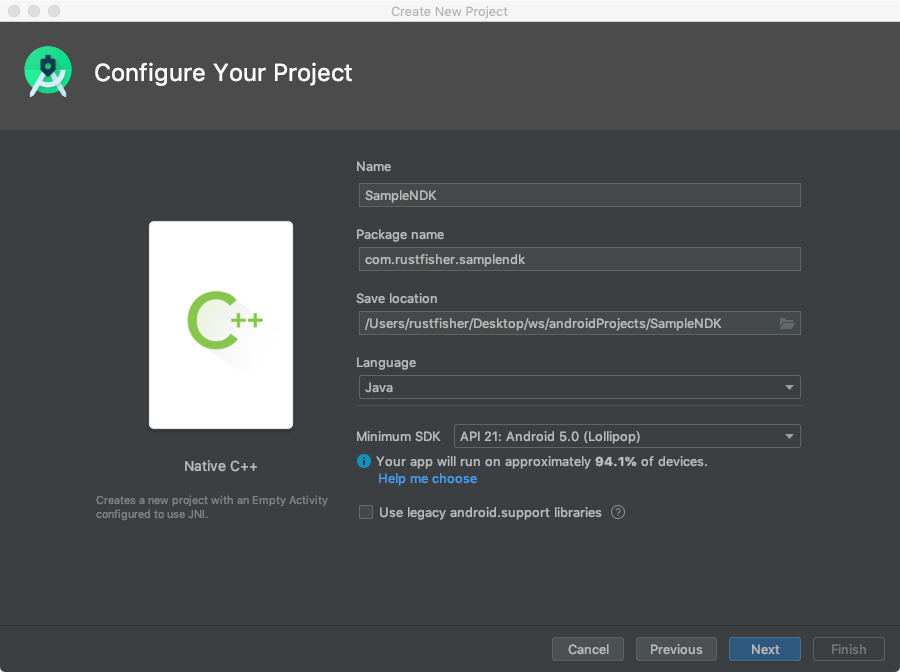This screenshot has height=672, width=900.
Task: Expand the Minimum SDK dropdown
Action: (x=627, y=436)
